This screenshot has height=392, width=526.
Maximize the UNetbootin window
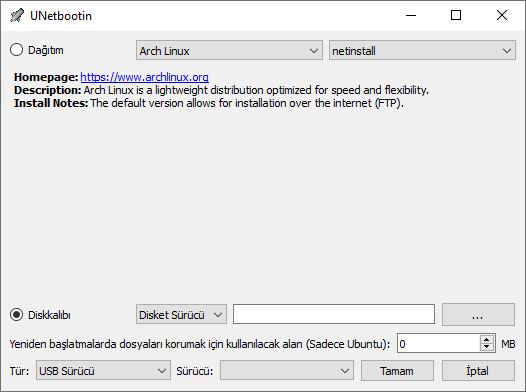[456, 15]
